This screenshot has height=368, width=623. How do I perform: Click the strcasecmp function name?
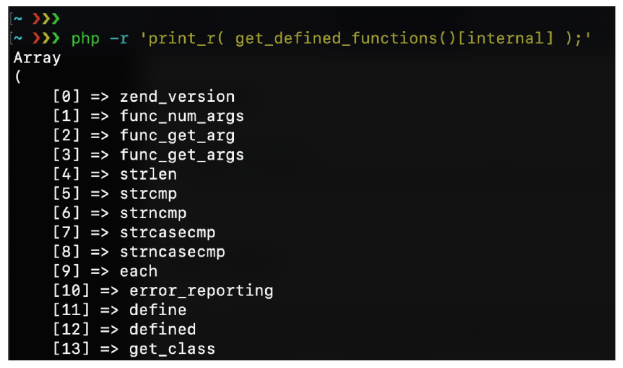[168, 233]
